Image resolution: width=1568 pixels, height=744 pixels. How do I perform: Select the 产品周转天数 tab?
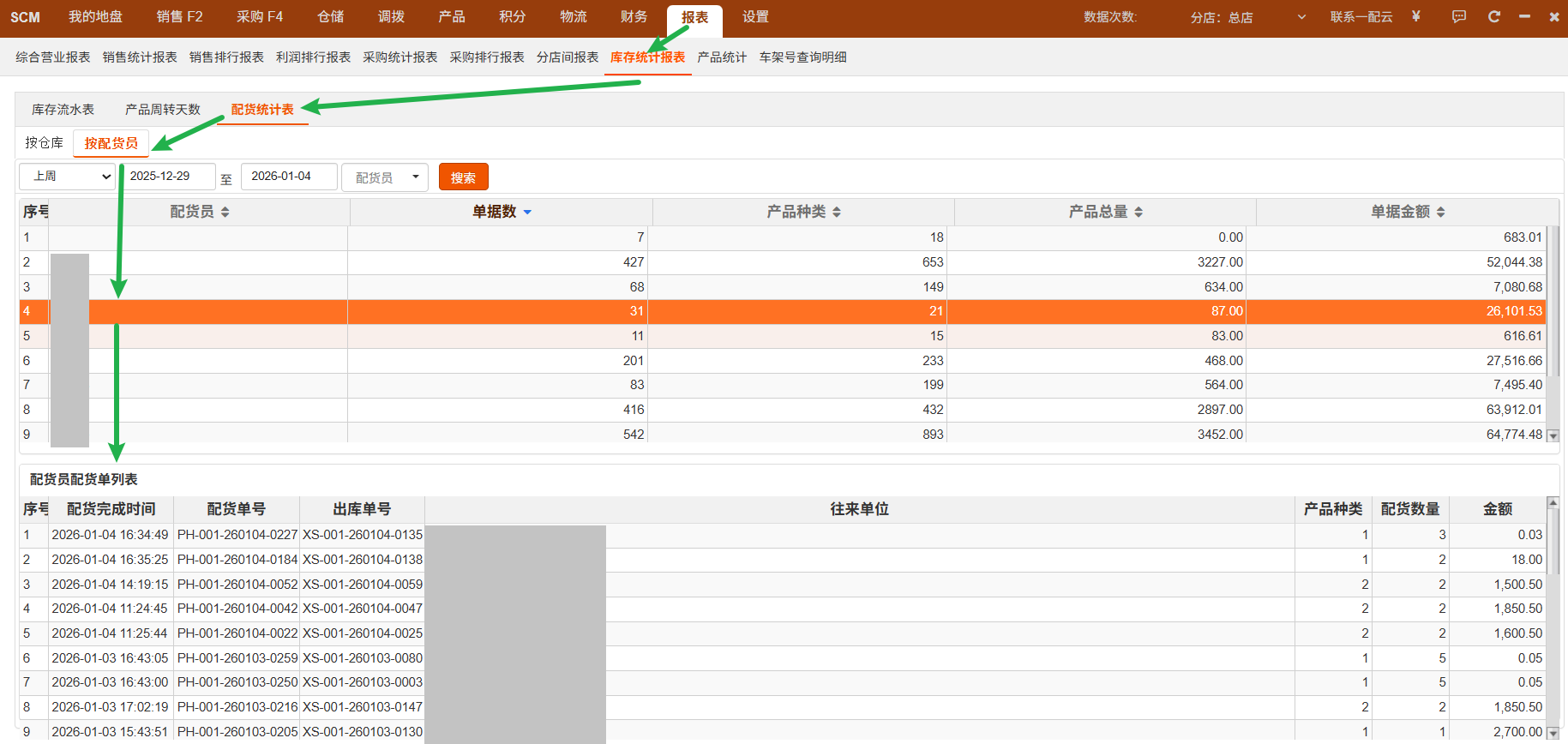click(x=162, y=110)
